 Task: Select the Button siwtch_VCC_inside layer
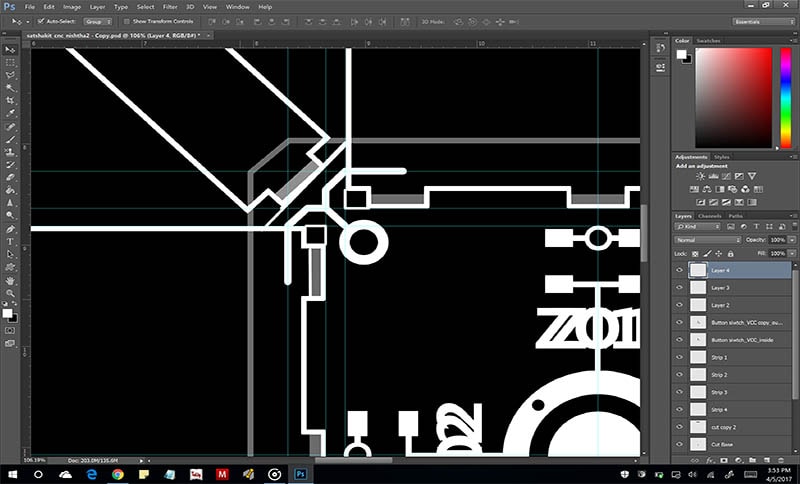coord(733,340)
